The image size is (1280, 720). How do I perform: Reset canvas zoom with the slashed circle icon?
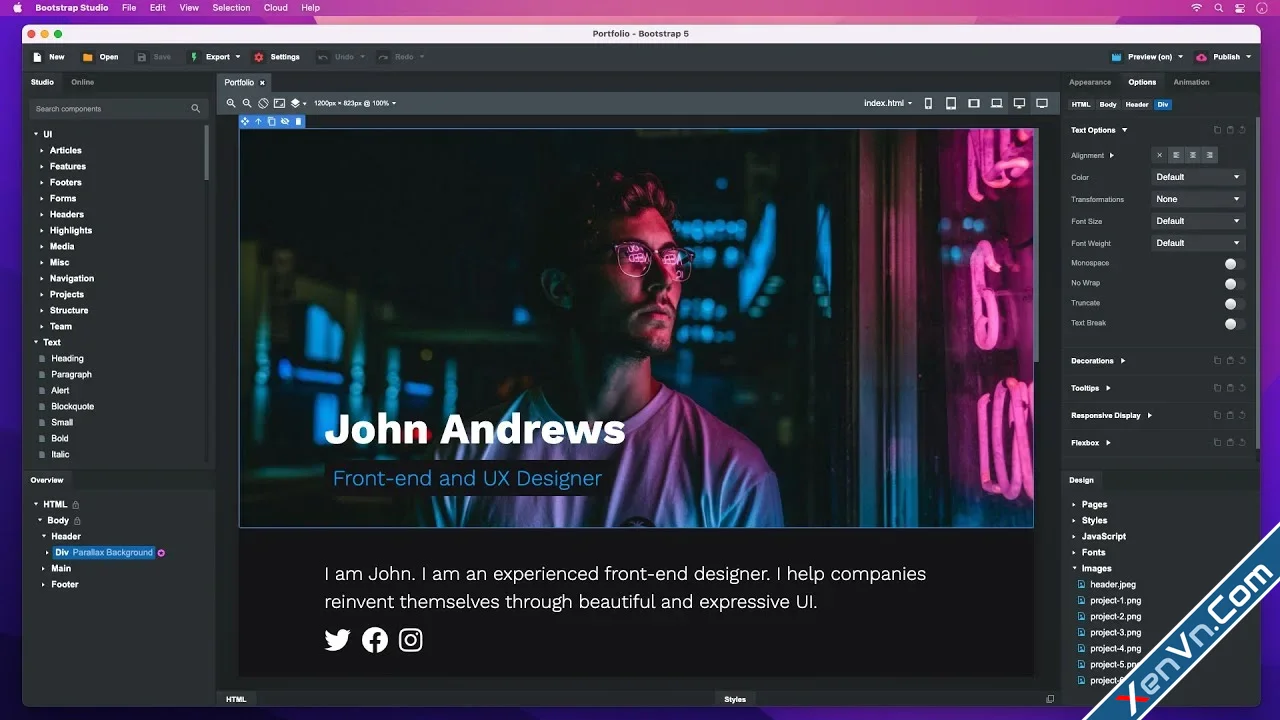(263, 103)
